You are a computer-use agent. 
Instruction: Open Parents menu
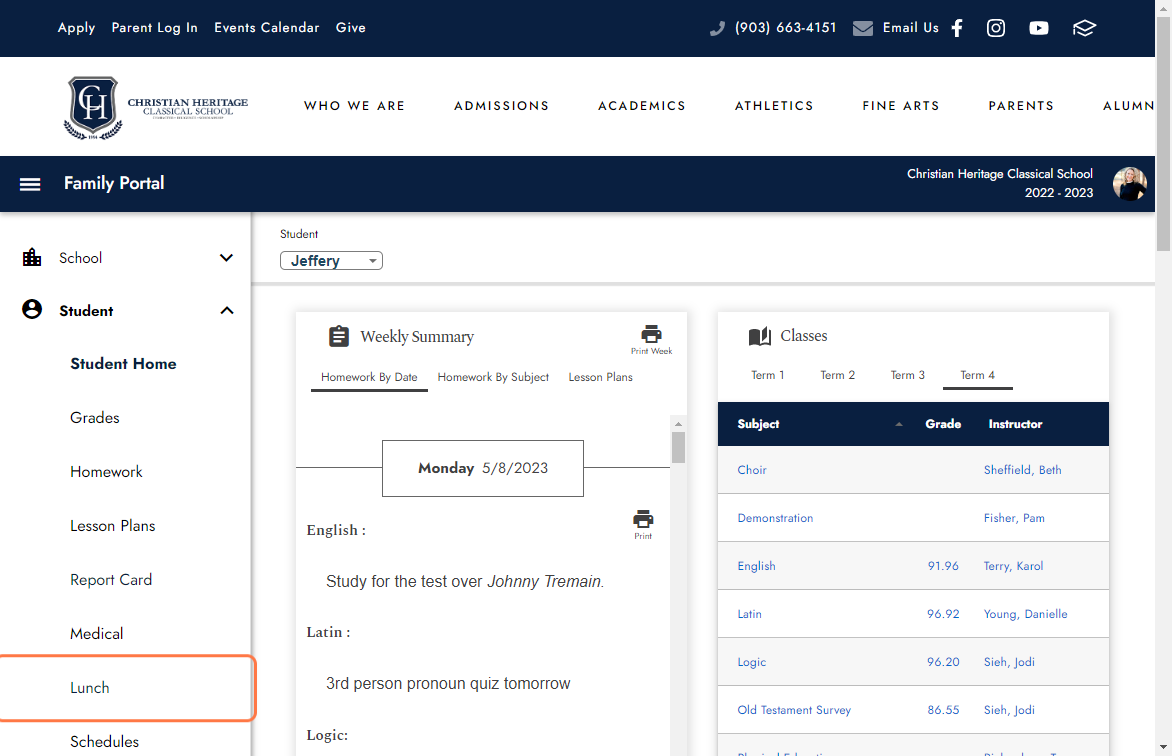(1021, 106)
